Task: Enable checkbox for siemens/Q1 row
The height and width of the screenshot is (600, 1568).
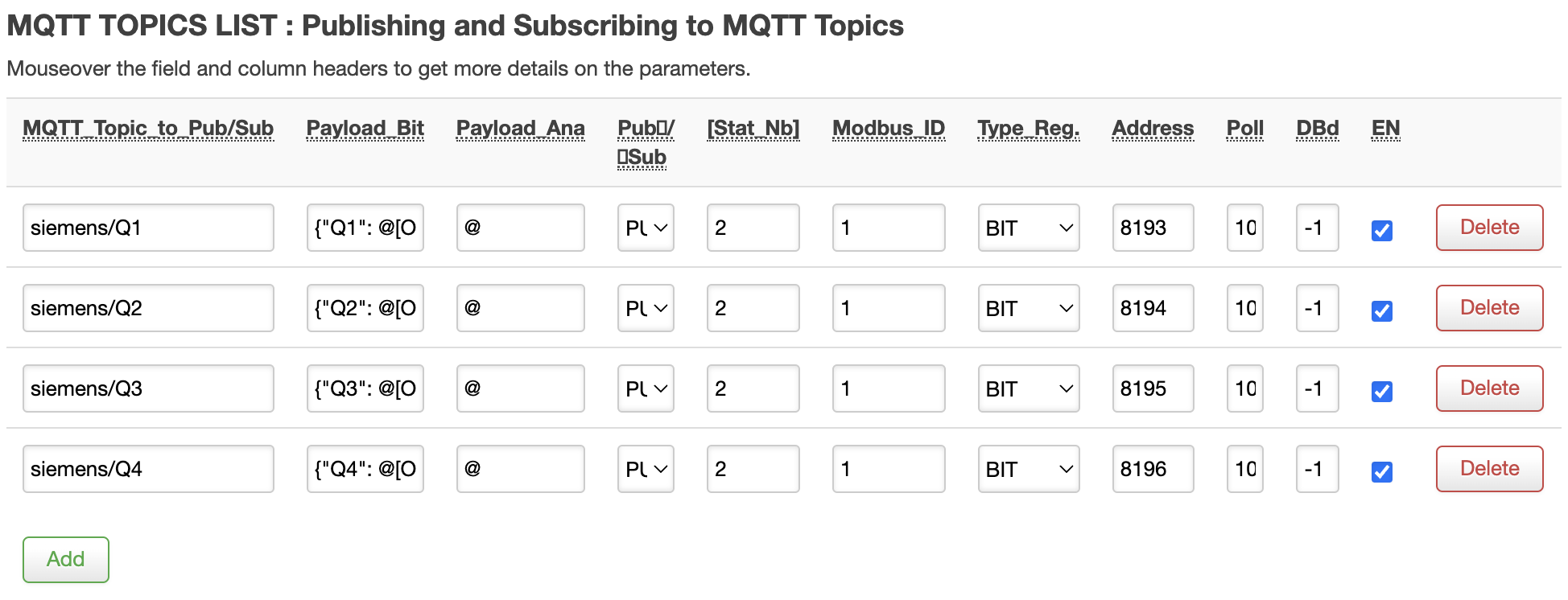Action: pos(1381,230)
